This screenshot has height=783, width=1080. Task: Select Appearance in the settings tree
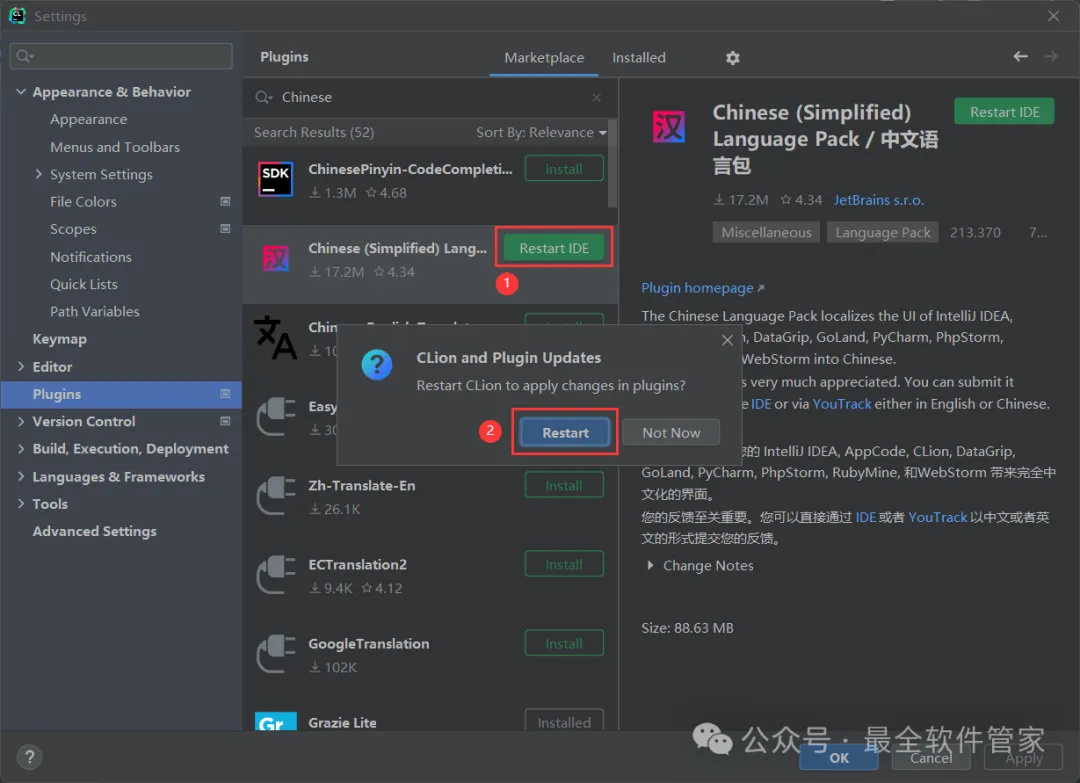click(88, 119)
